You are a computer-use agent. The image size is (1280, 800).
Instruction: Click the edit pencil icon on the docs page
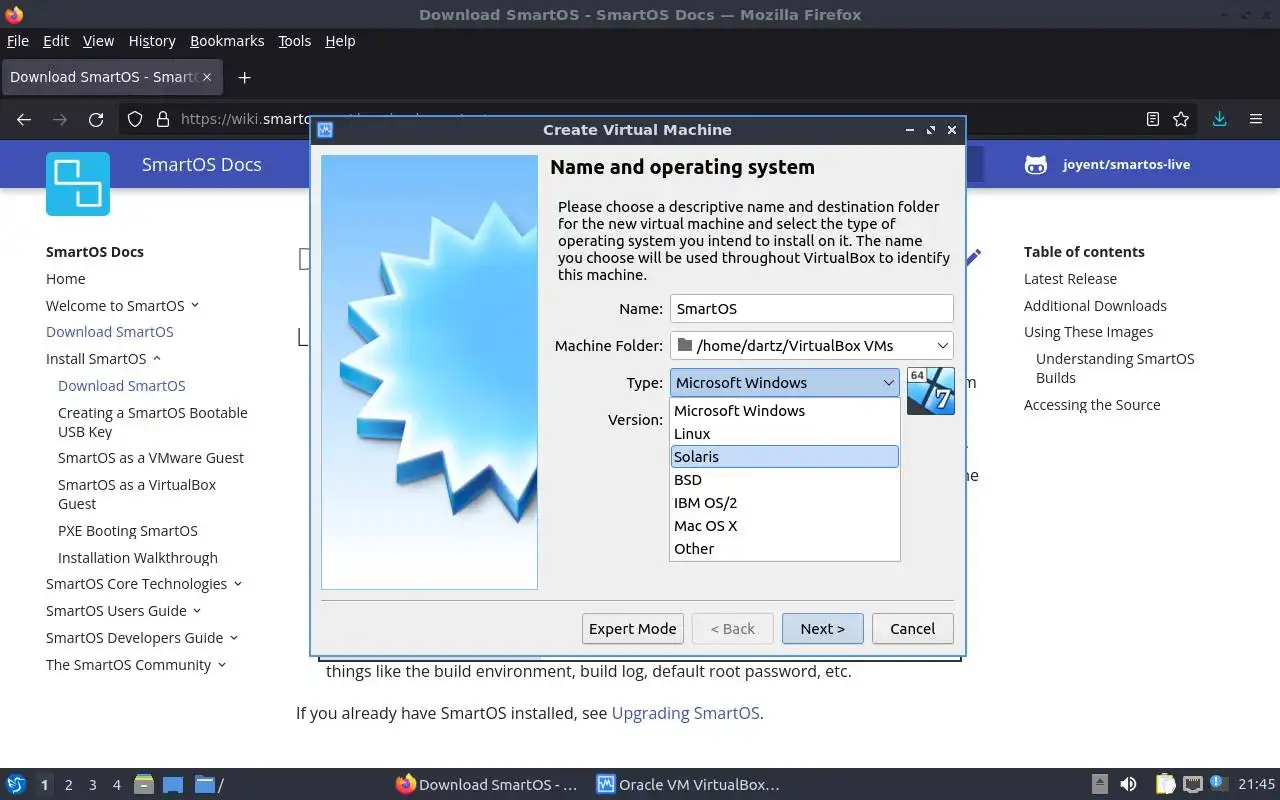972,257
